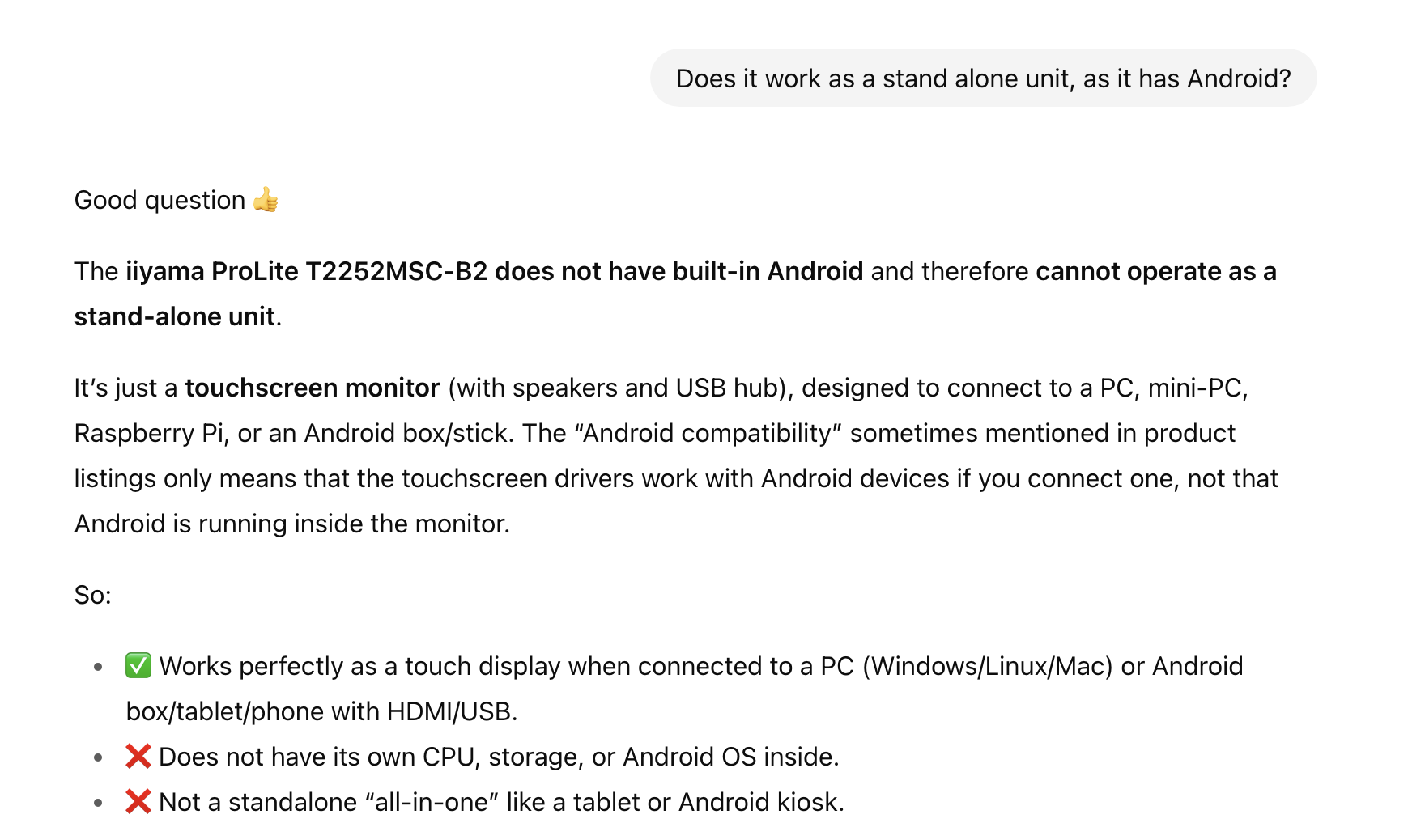Click the bold phrase 'stand-alone unit'

pos(175,316)
